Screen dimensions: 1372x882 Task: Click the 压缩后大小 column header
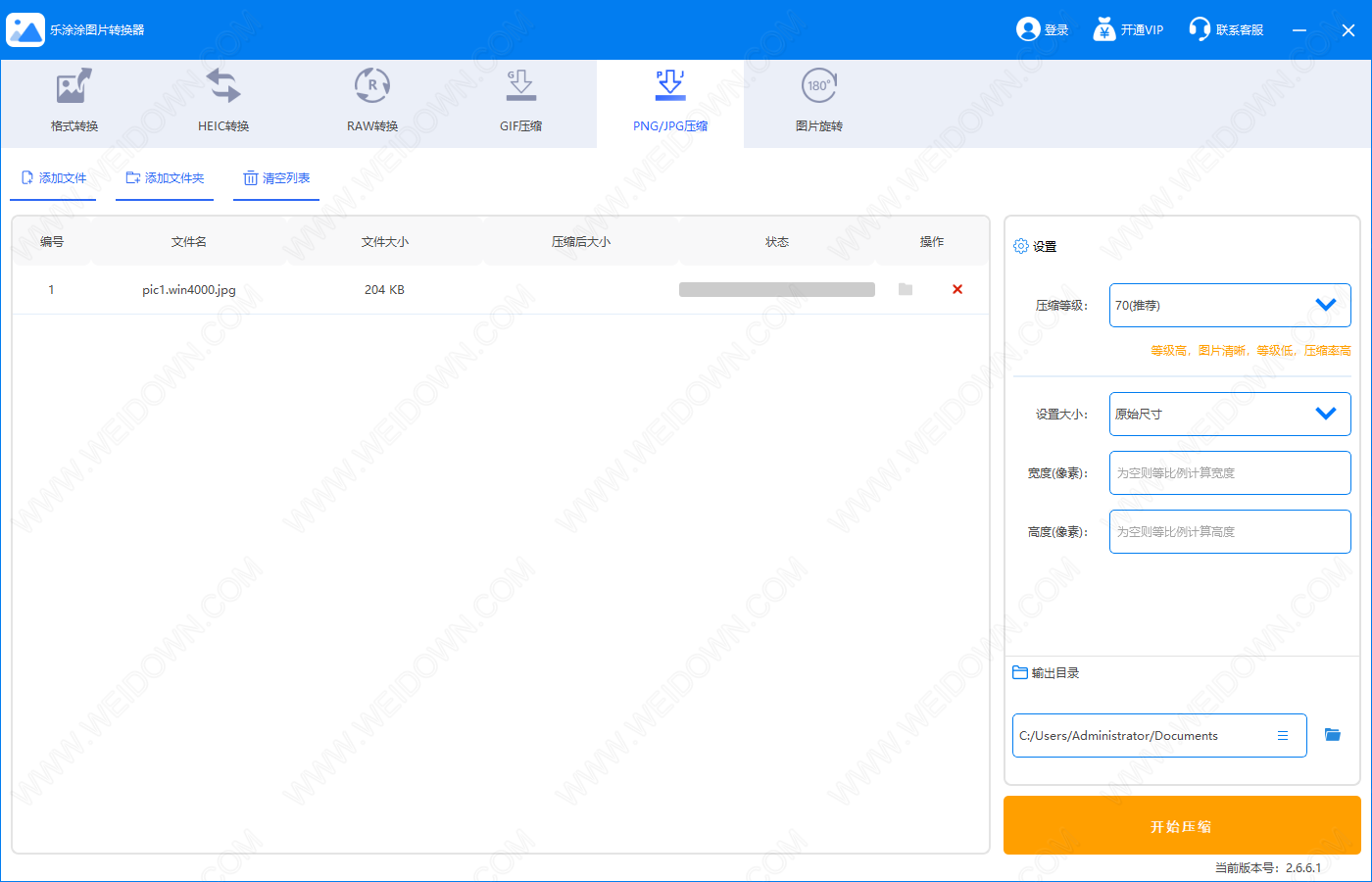pyautogui.click(x=581, y=241)
